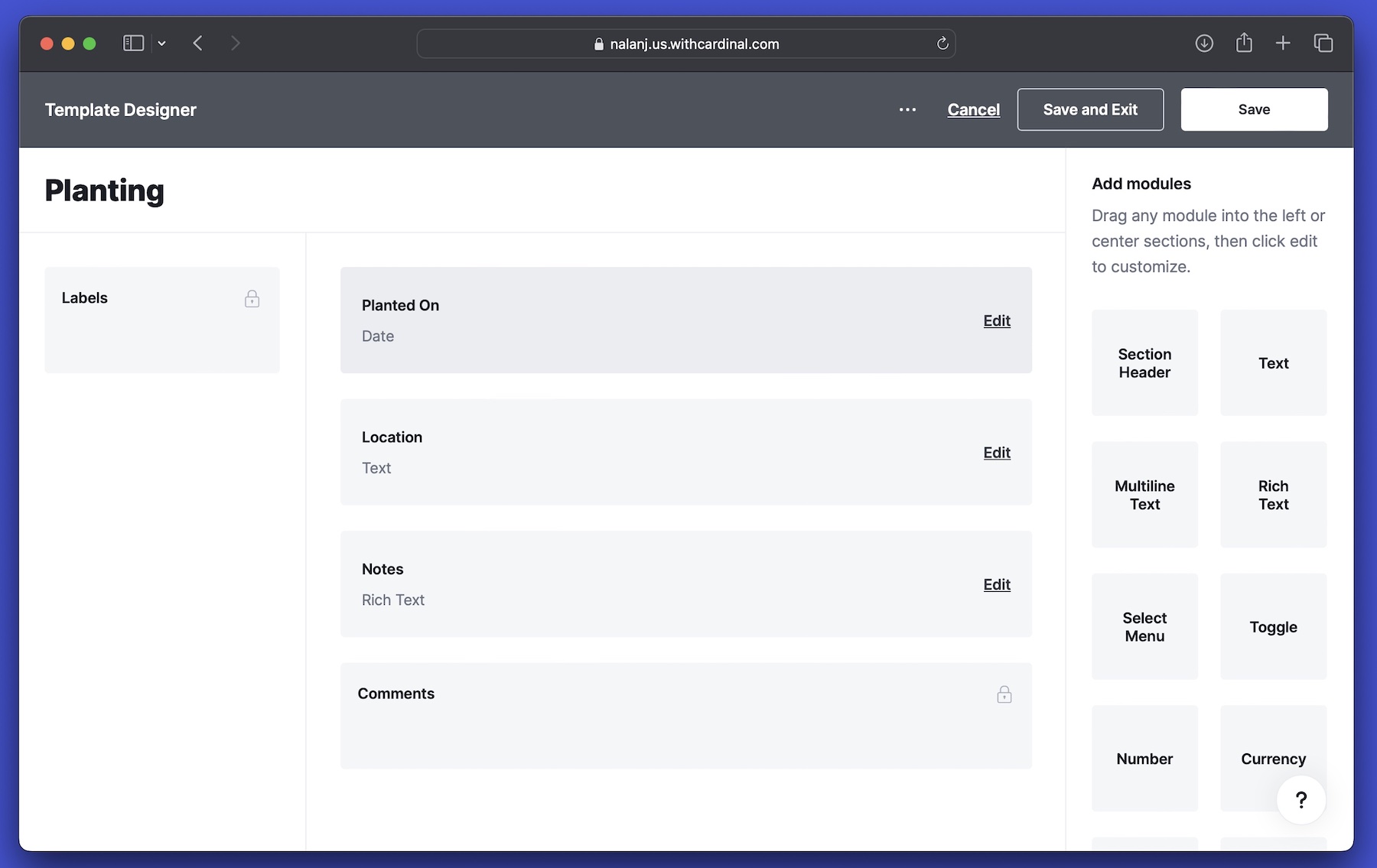
Task: Open the sidebar options dropdown arrow
Action: pos(161,44)
